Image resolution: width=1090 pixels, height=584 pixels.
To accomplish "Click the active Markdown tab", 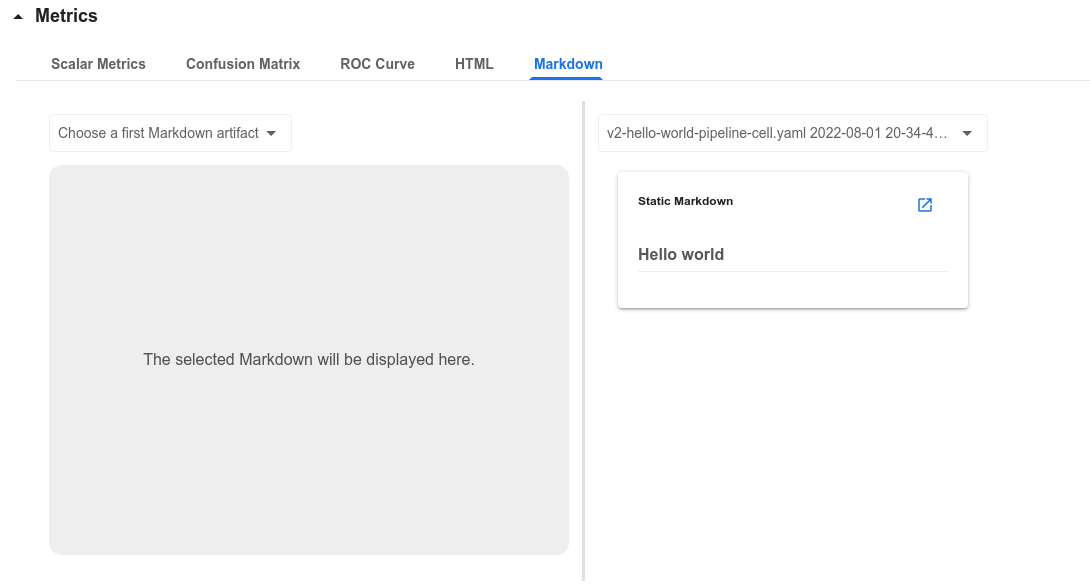I will click(x=568, y=64).
